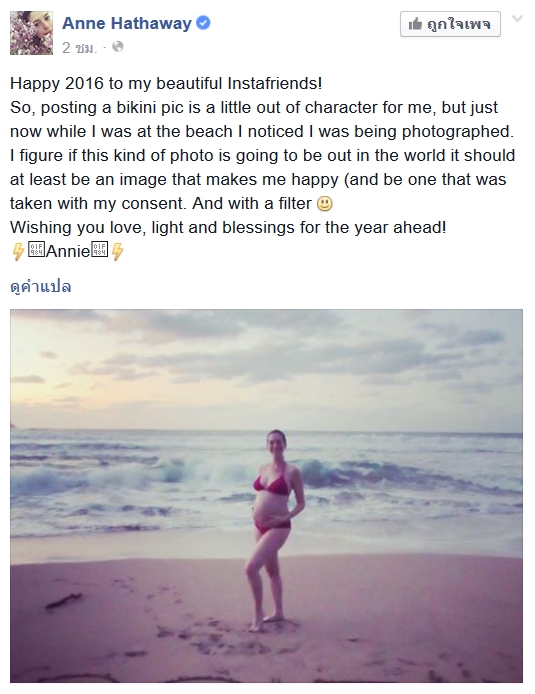Click the globe public privacy icon
Screen dimensions: 535x694
coord(118,46)
